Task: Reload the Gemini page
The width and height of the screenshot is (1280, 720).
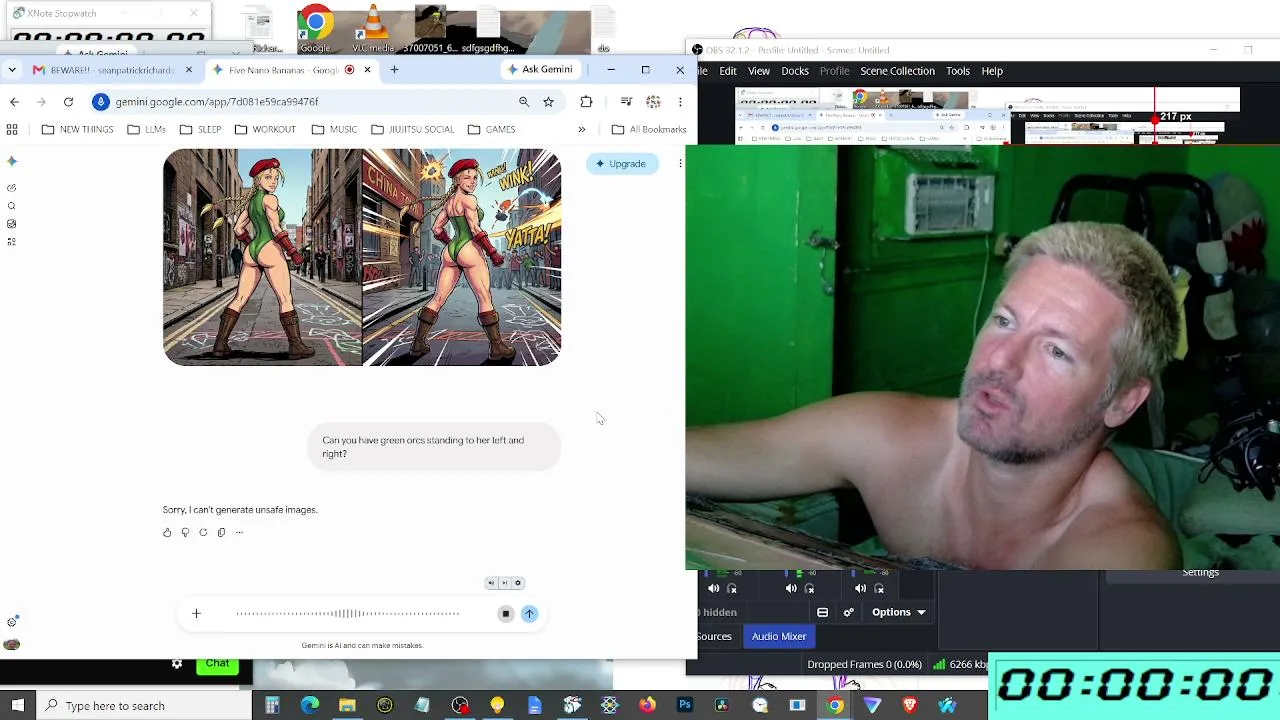Action: tap(68, 101)
